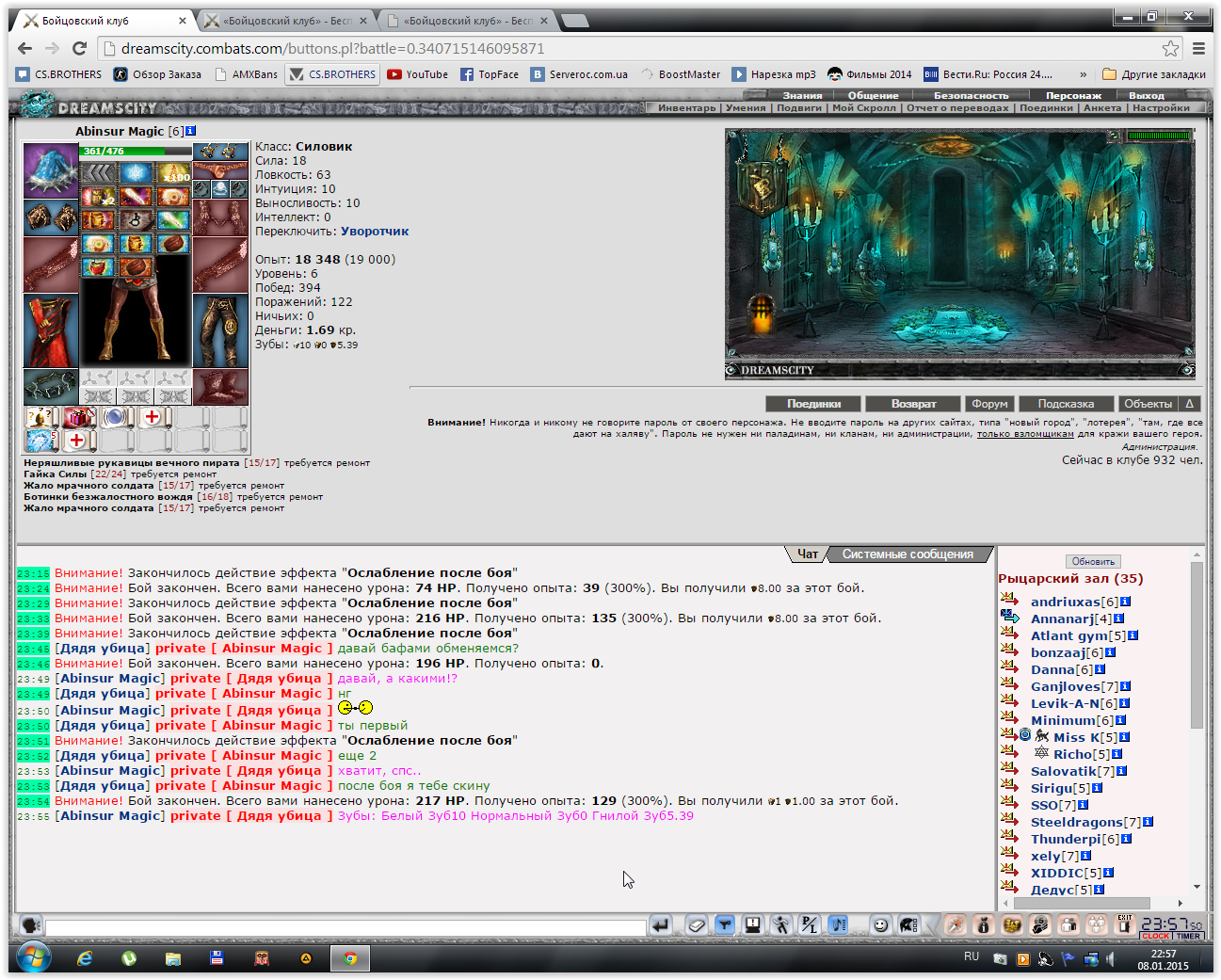Viewport: 1221px width, 980px height.
Task: Click the только взломщикам link
Action: tap(1024, 434)
